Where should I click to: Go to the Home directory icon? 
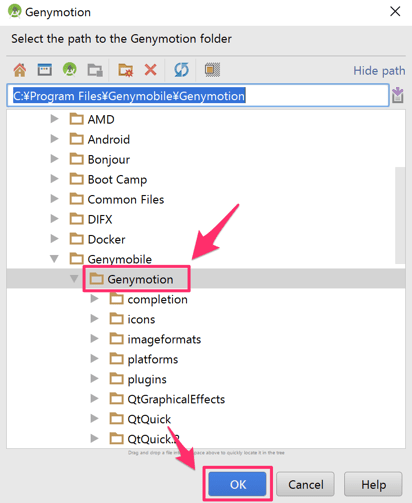coord(20,70)
